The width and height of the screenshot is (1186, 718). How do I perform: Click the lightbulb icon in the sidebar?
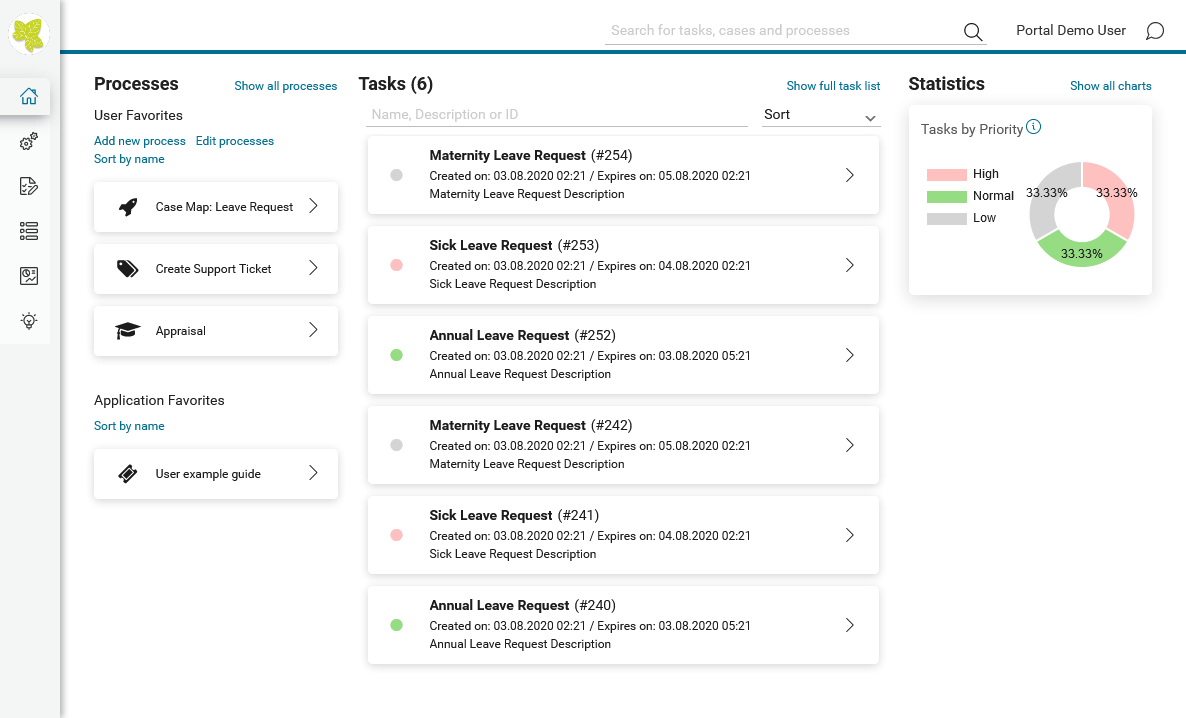pyautogui.click(x=29, y=321)
